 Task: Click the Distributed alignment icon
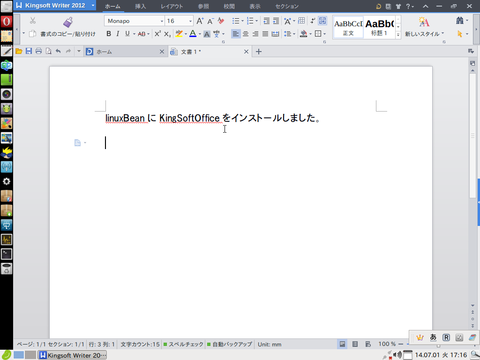point(275,34)
